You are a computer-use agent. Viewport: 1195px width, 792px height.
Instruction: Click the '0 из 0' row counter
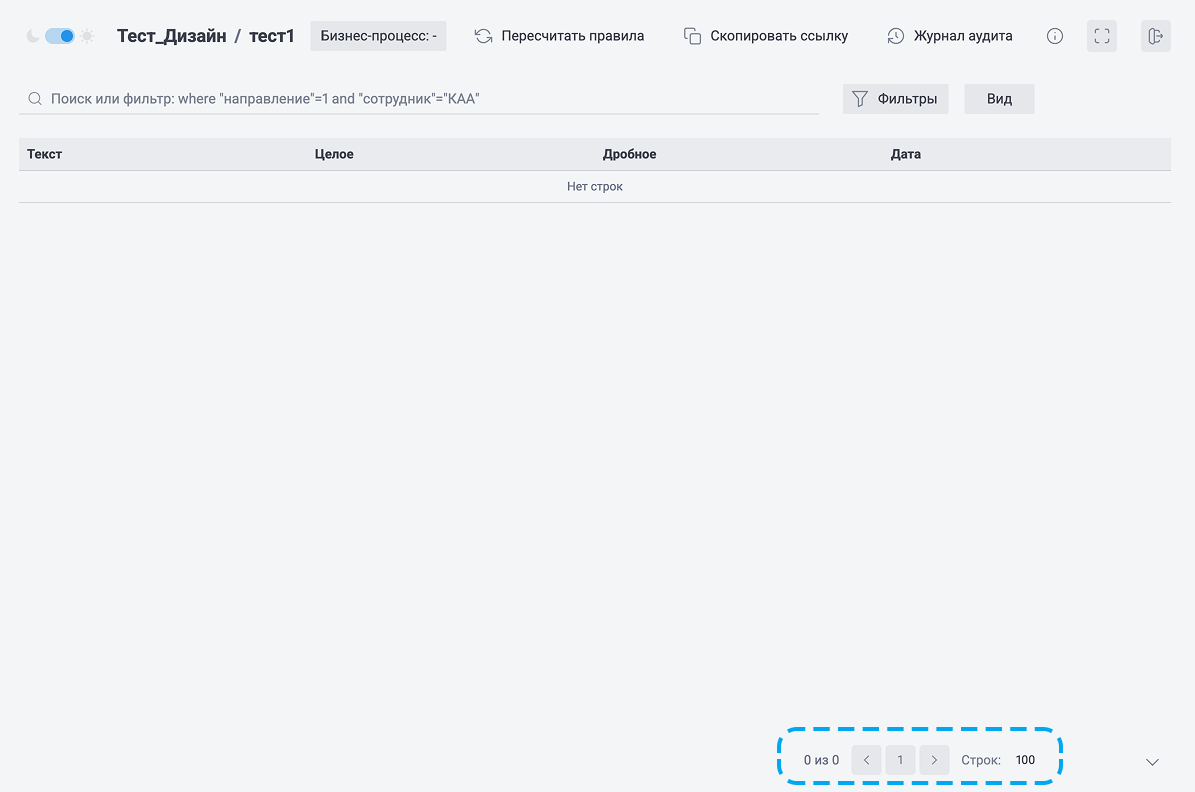[x=821, y=760]
